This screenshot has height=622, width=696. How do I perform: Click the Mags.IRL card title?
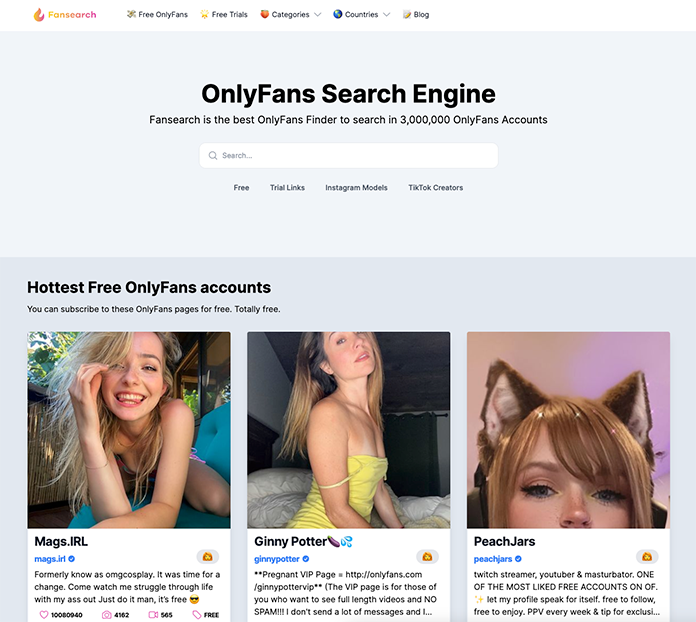click(x=61, y=542)
